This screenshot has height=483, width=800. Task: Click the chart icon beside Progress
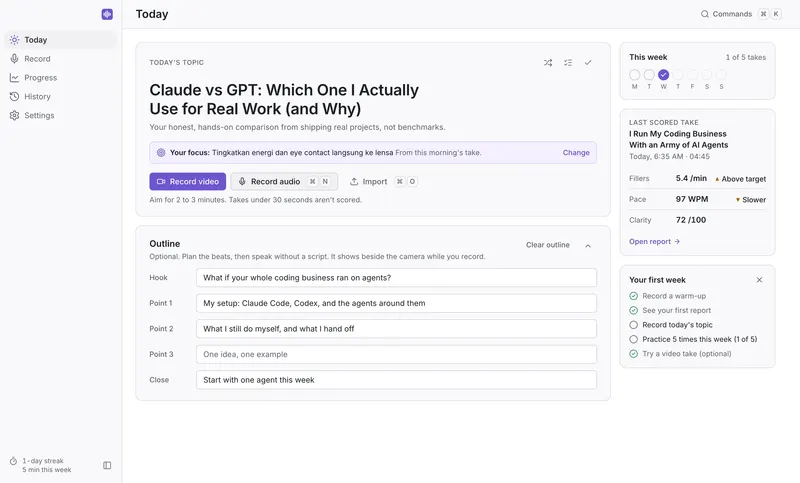click(x=14, y=78)
